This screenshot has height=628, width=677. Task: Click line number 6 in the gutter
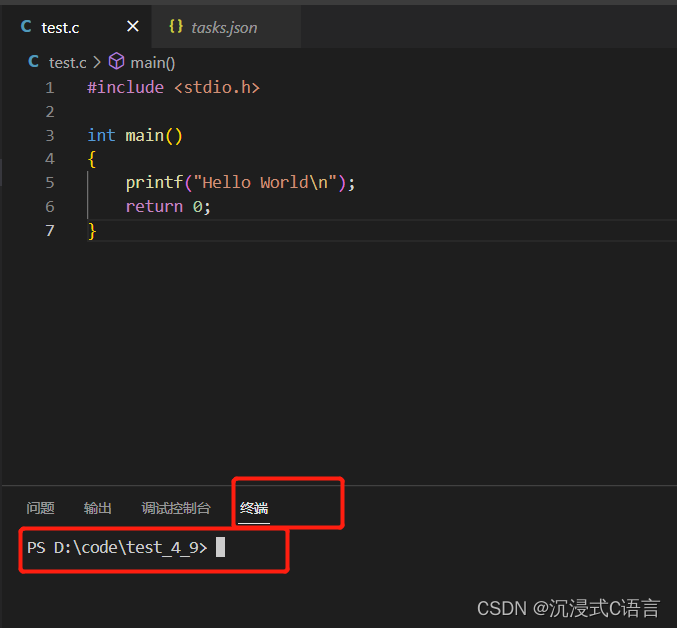click(50, 207)
